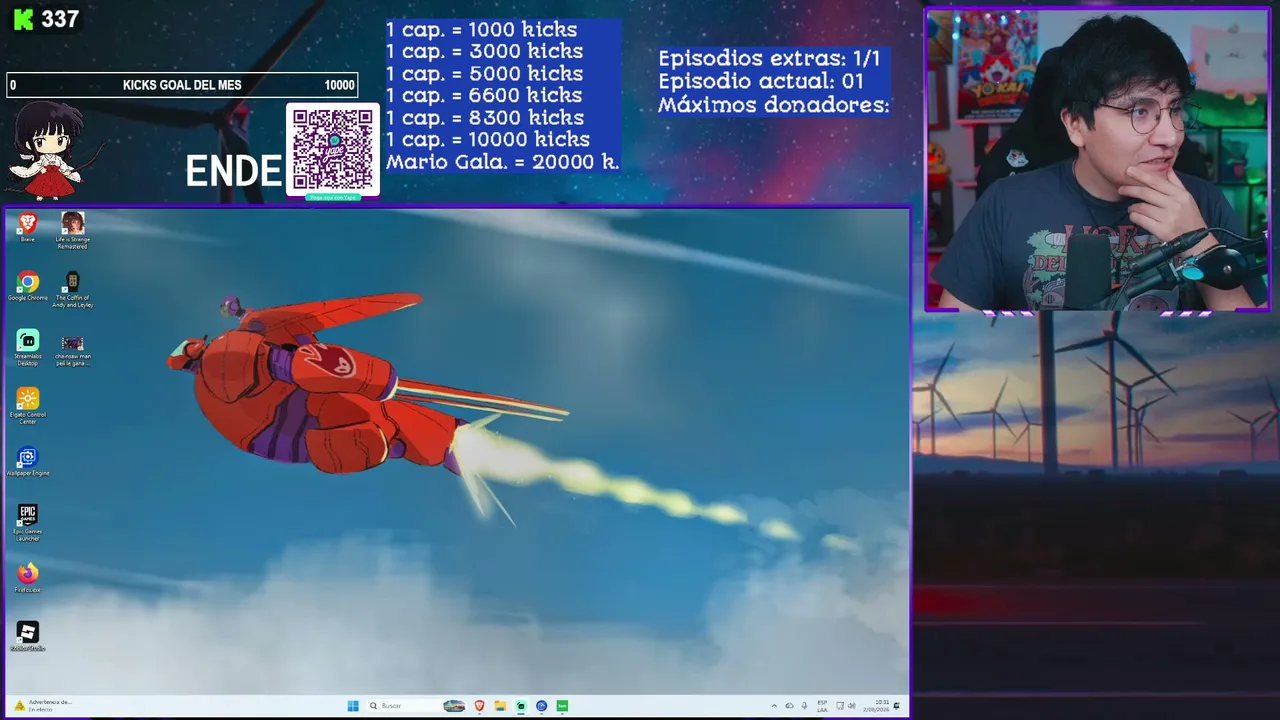The image size is (1280, 720).
Task: Open the blue round app in taskbar
Action: (x=541, y=706)
